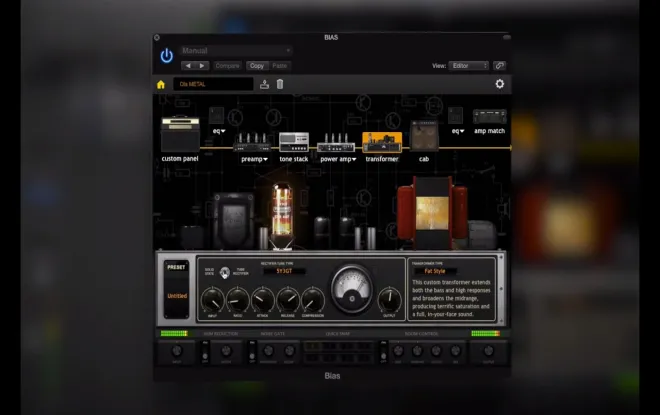Open the custom panel amp module

coord(181,134)
